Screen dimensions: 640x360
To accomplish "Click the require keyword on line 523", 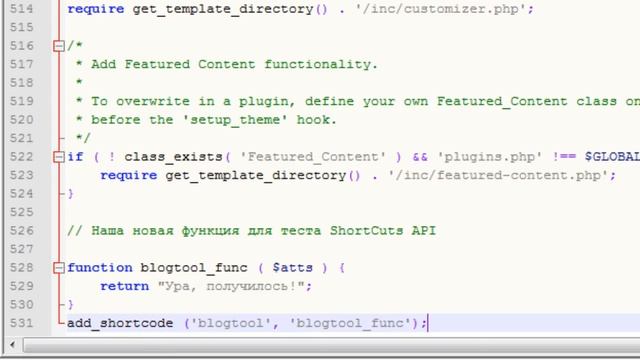I will click(129, 176).
